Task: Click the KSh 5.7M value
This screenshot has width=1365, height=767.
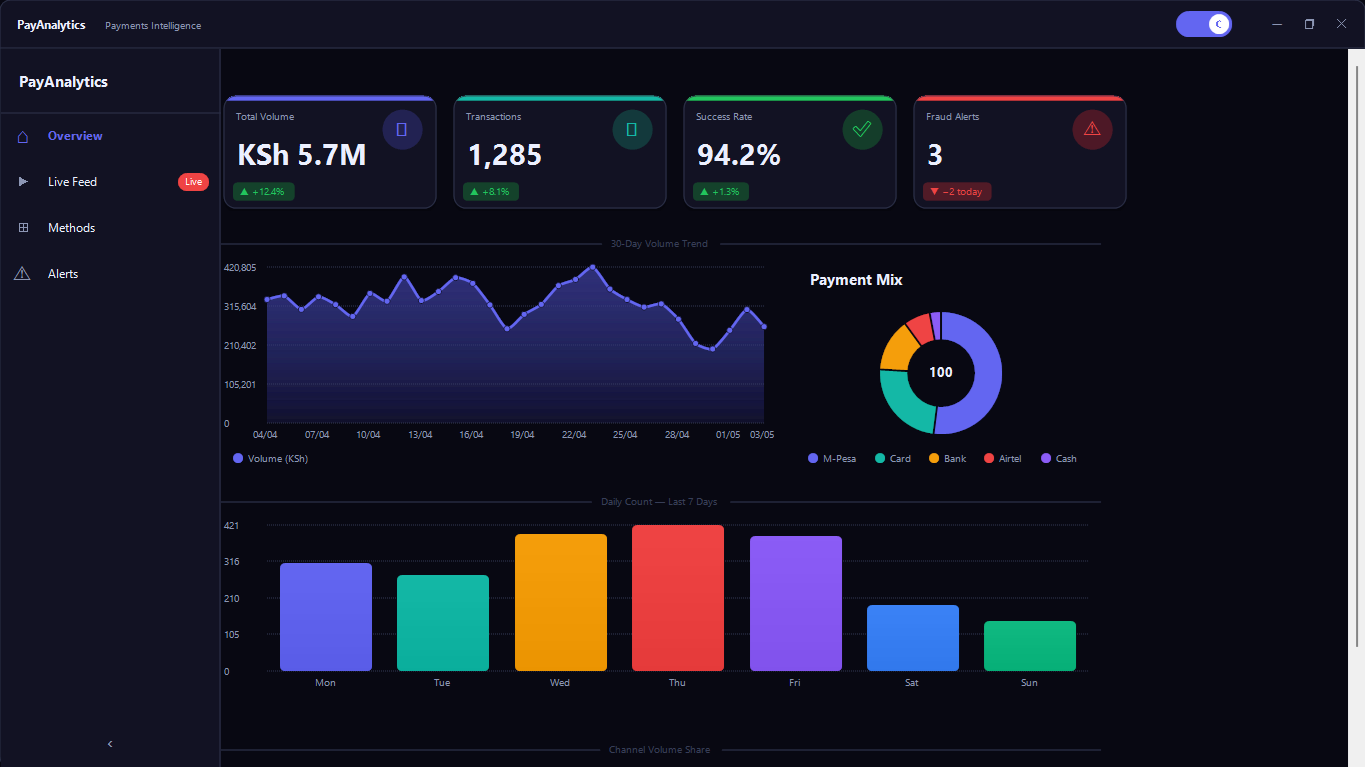Action: [x=302, y=155]
